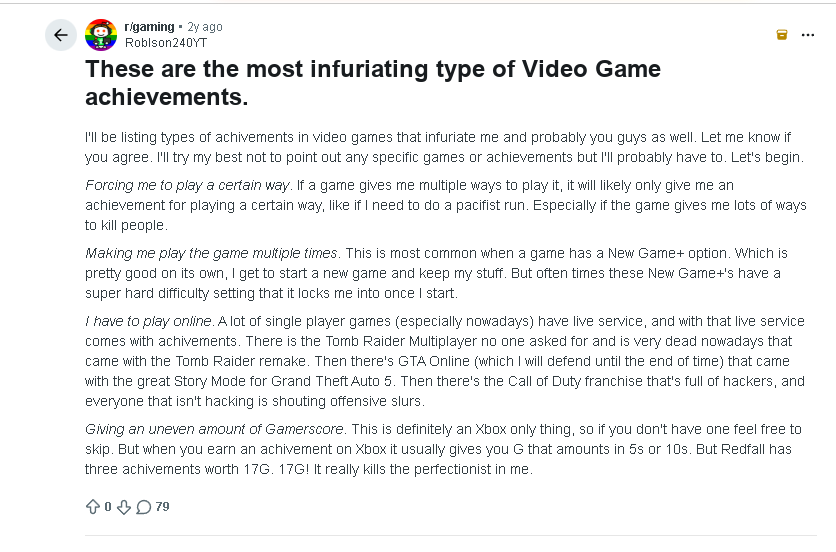Open the post overflow menu (three dots)
The width and height of the screenshot is (836, 552).
click(x=808, y=34)
